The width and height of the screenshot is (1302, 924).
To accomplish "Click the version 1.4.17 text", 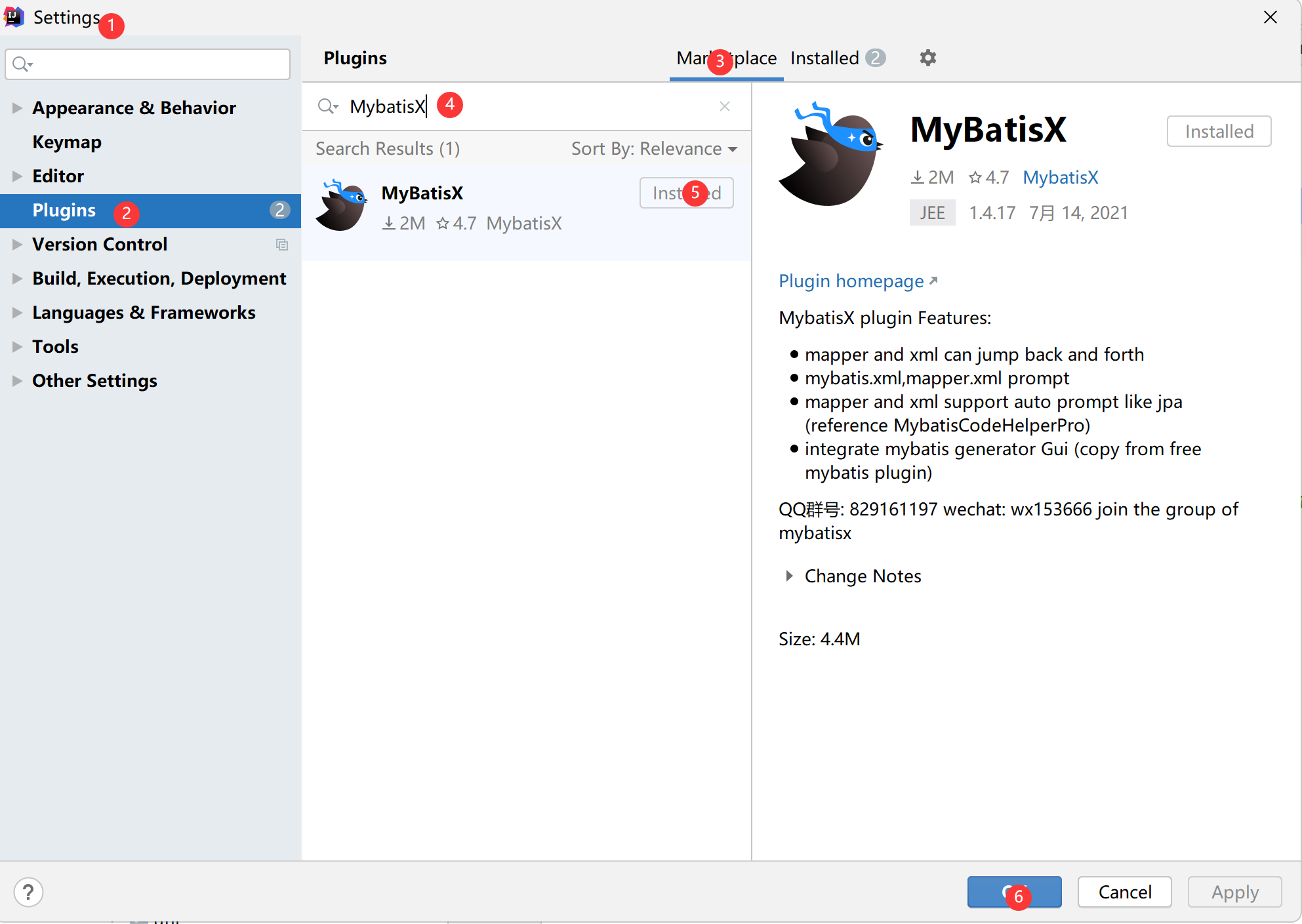I will point(992,212).
